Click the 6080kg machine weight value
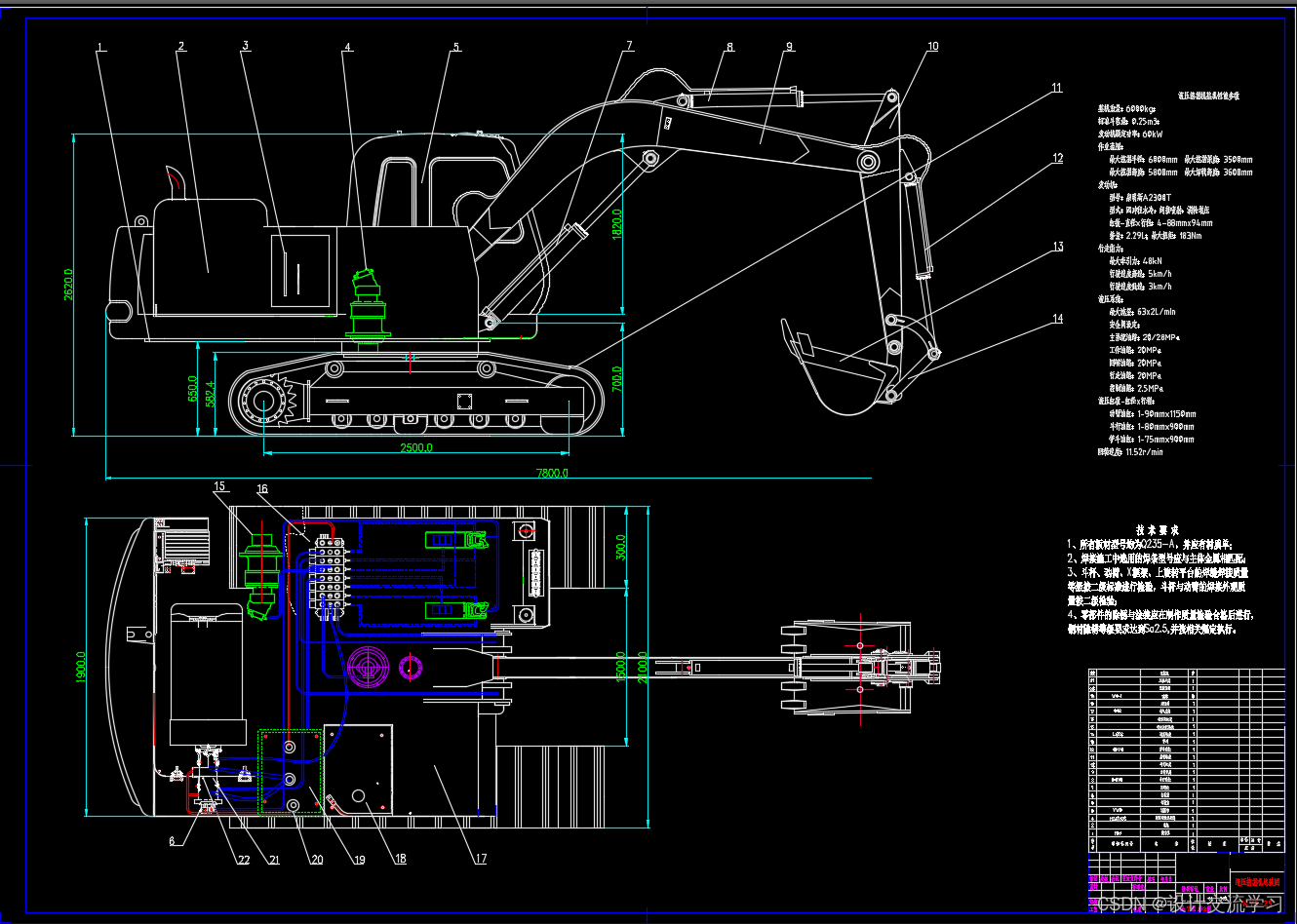Image resolution: width=1297 pixels, height=924 pixels. pos(1141,108)
